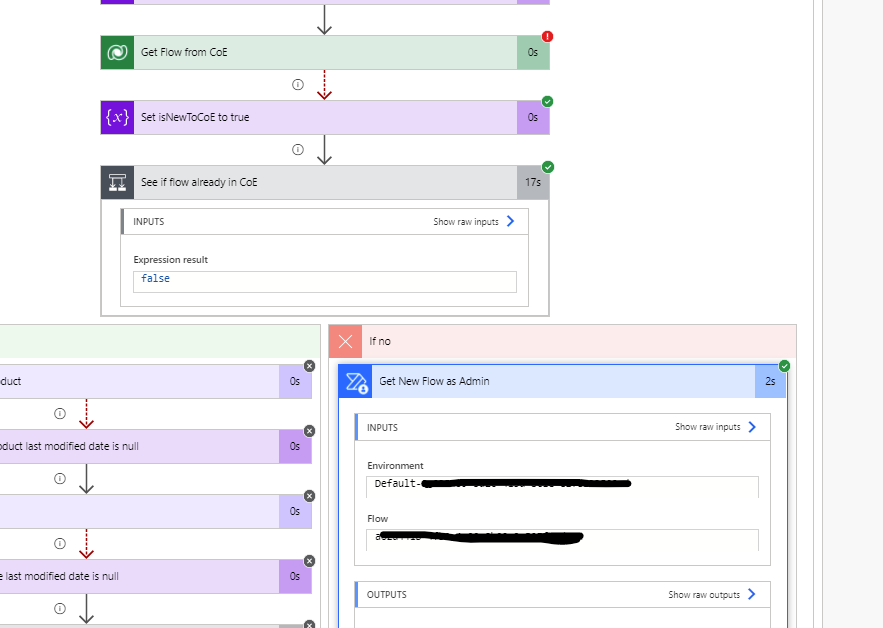Click the green success checkmark on Set isNewToCoE

point(549,99)
